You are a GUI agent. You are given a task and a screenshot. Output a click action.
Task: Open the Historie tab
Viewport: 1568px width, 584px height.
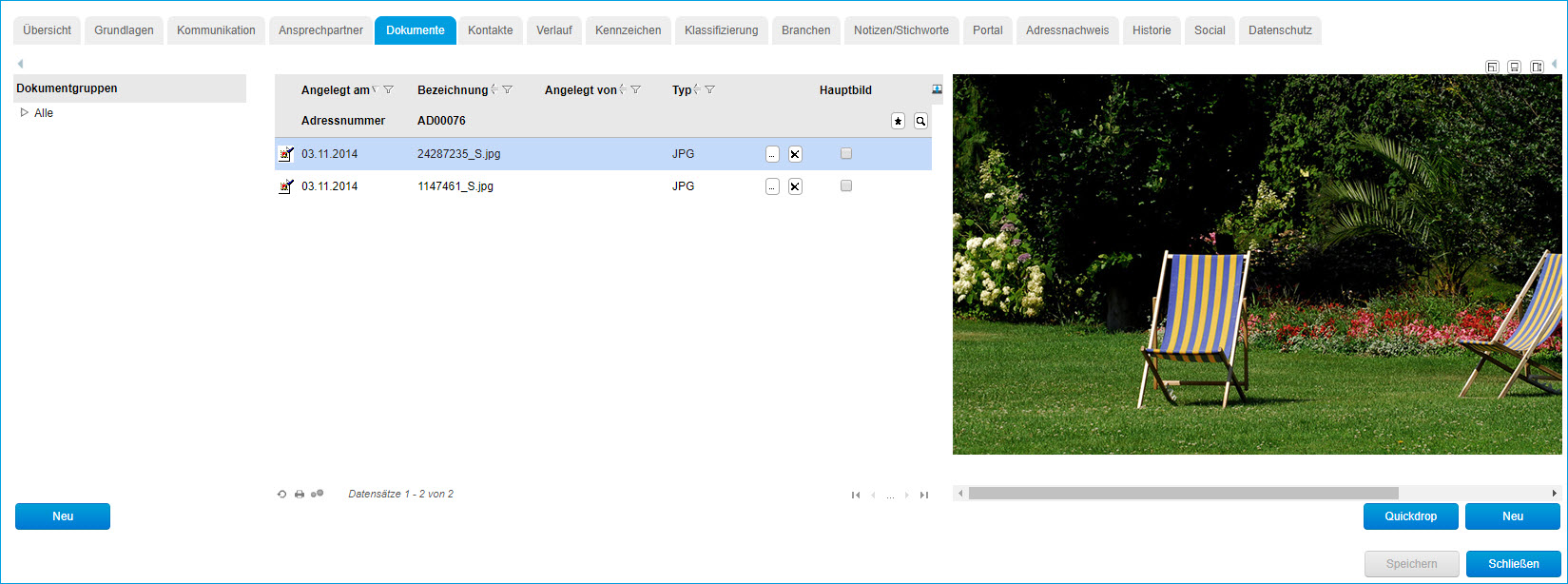click(1152, 30)
